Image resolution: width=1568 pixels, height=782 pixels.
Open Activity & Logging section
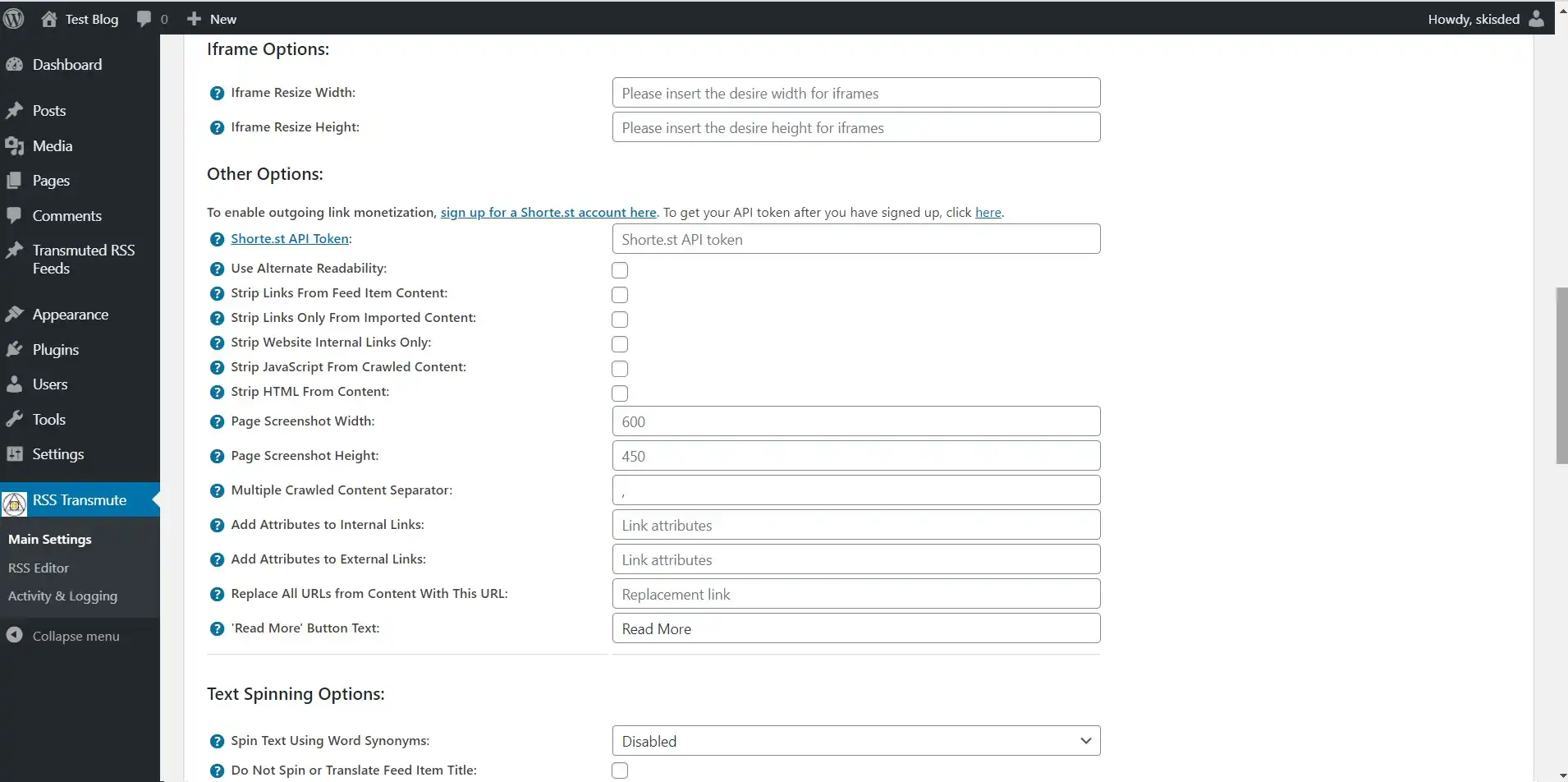click(x=62, y=595)
